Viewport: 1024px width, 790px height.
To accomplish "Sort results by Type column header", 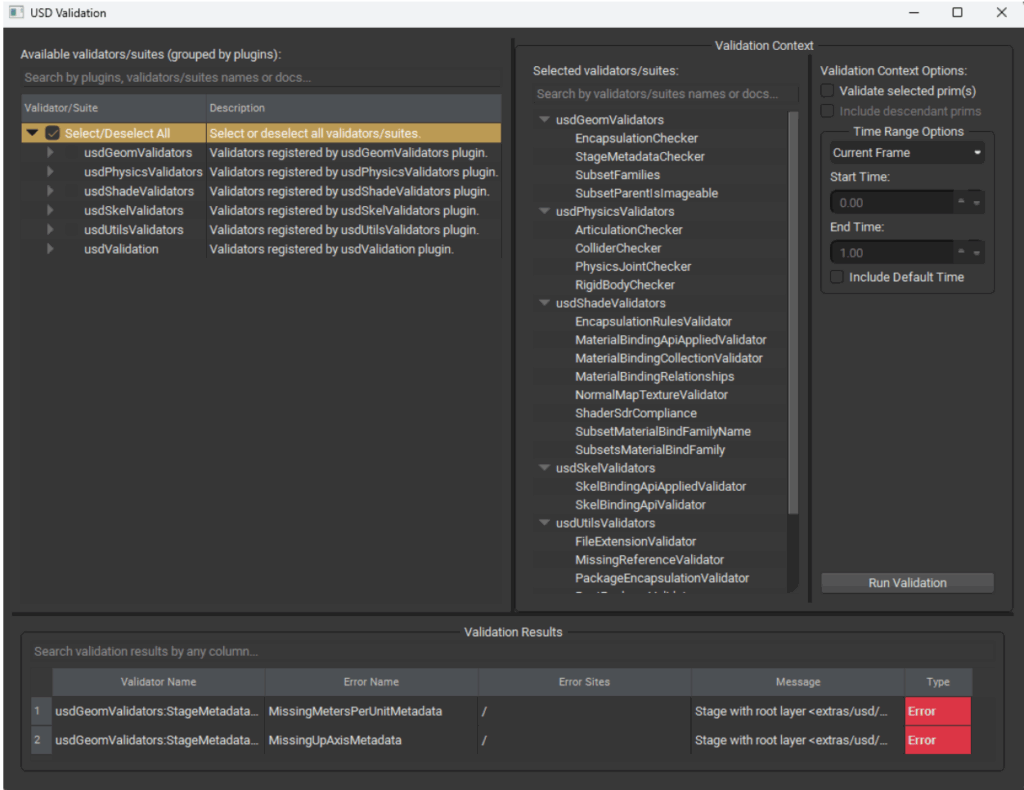I will (937, 682).
